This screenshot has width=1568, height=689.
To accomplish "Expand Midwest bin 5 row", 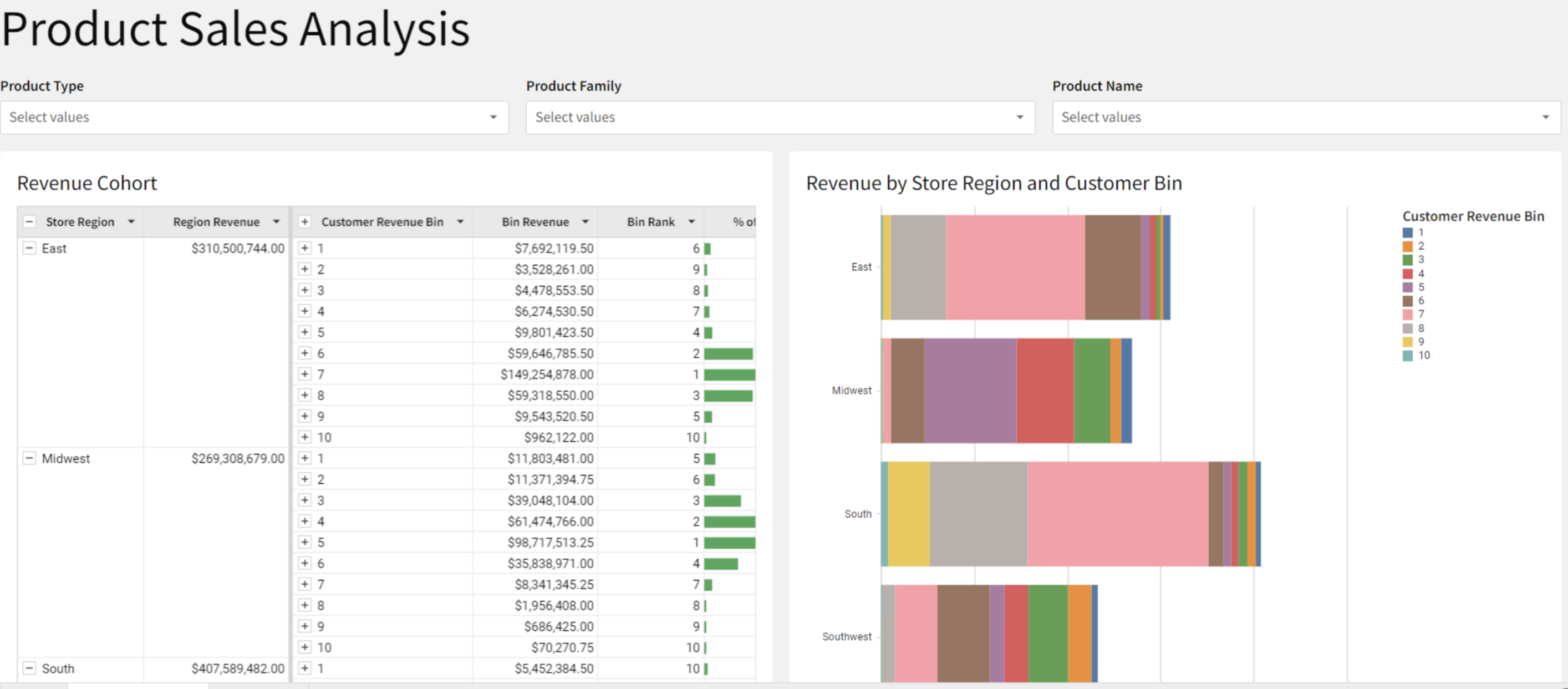I will pyautogui.click(x=305, y=542).
